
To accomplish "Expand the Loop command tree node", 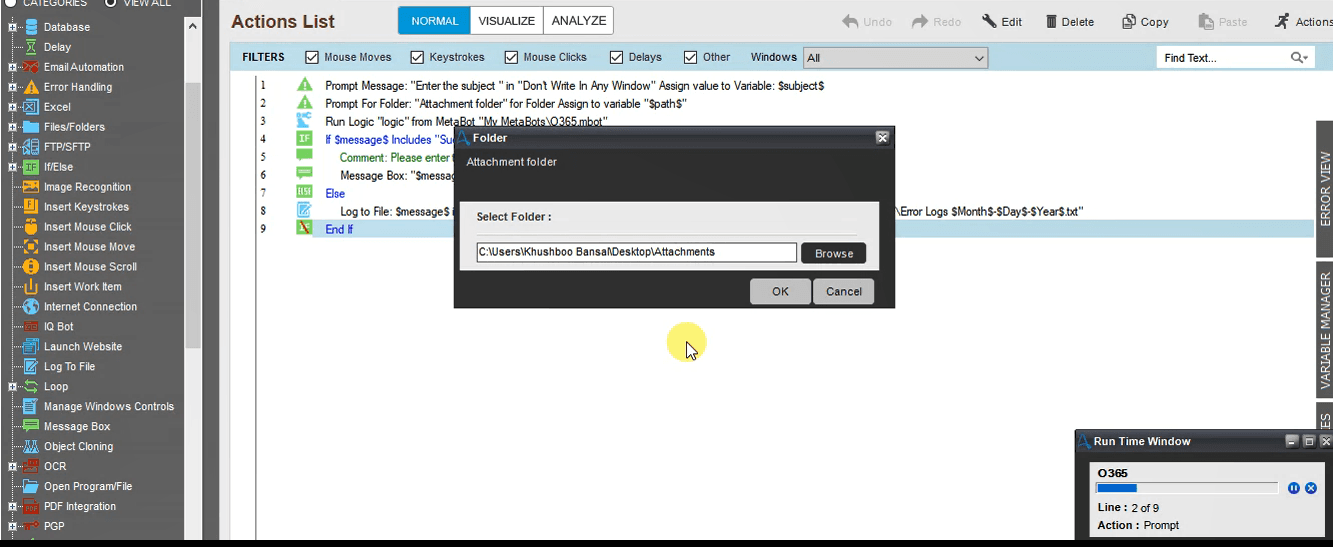I will pyautogui.click(x=12, y=387).
